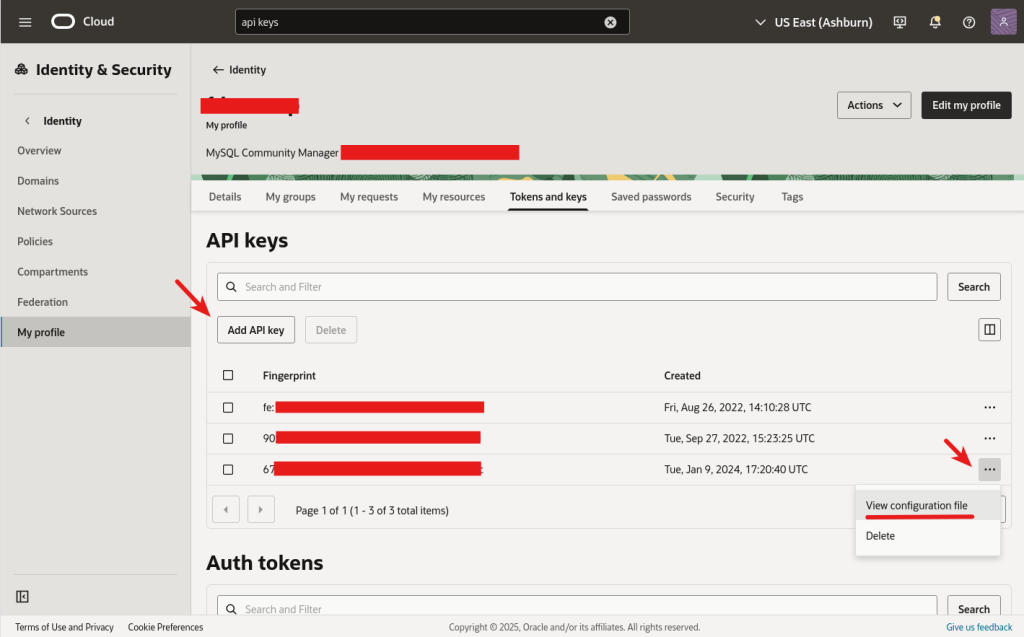Toggle the column layout view icon
This screenshot has width=1024, height=637.
[989, 330]
